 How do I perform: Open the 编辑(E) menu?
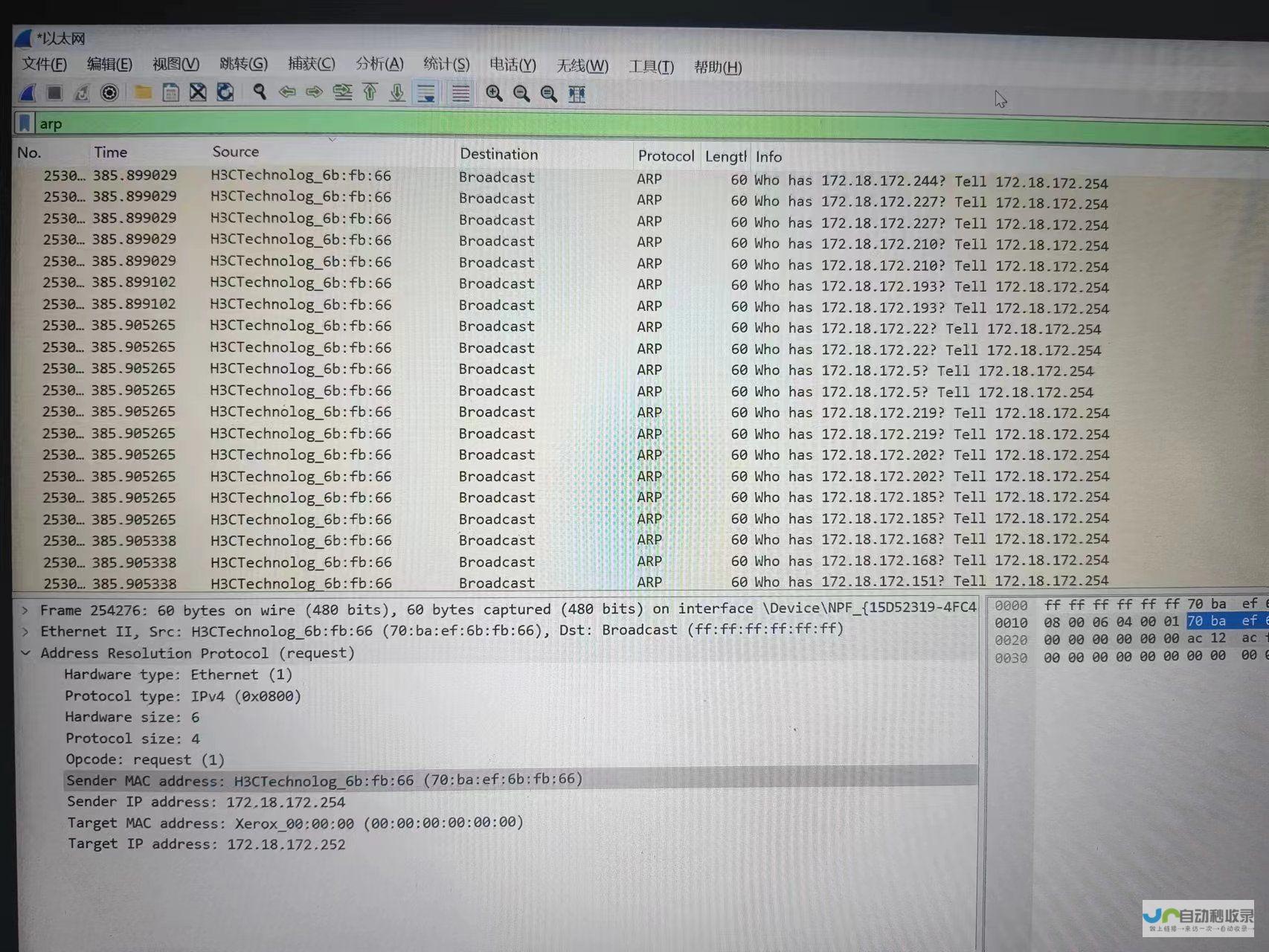(109, 64)
